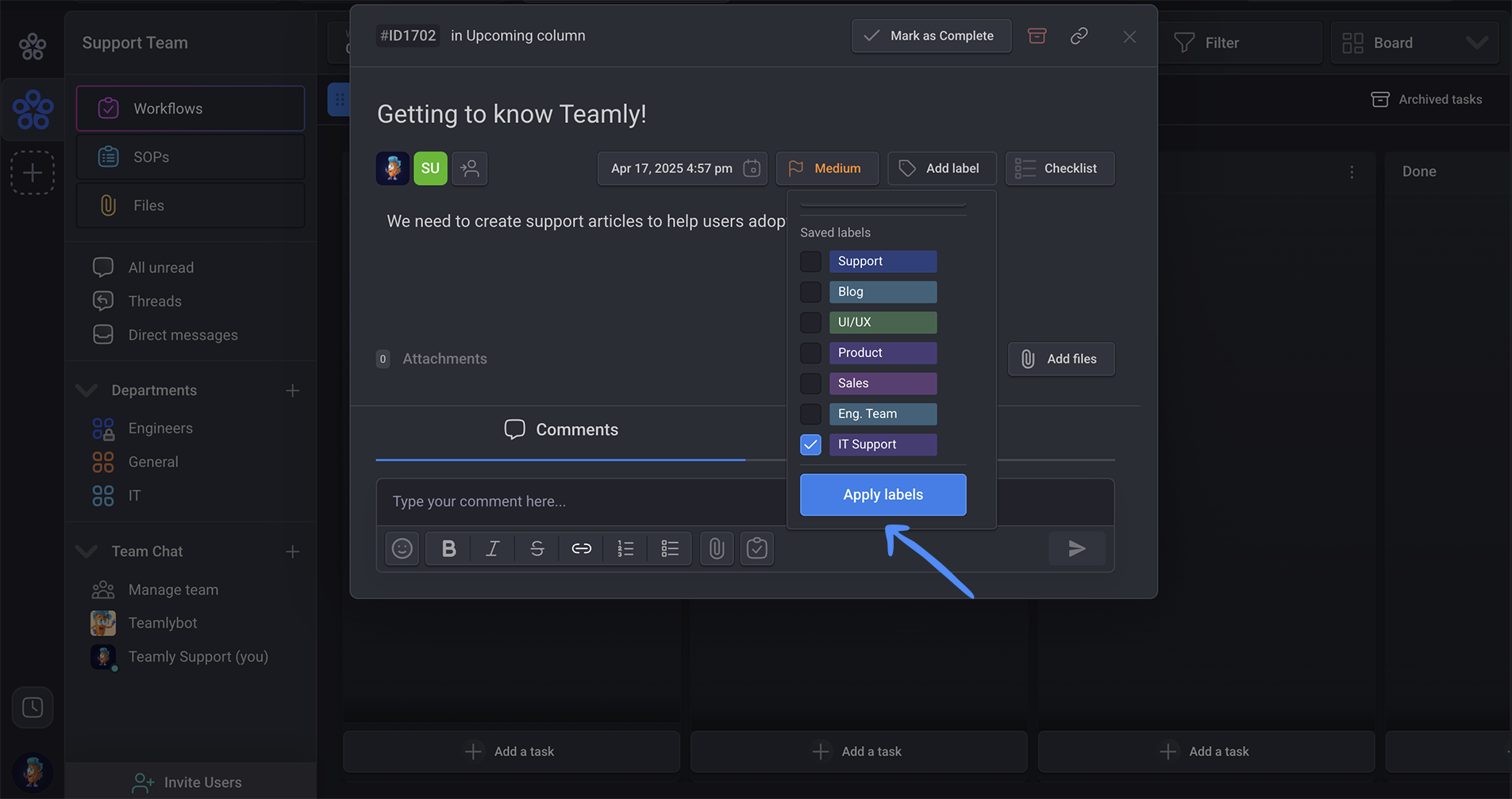Change the Medium priority dropdown
The height and width of the screenshot is (799, 1512).
827,168
